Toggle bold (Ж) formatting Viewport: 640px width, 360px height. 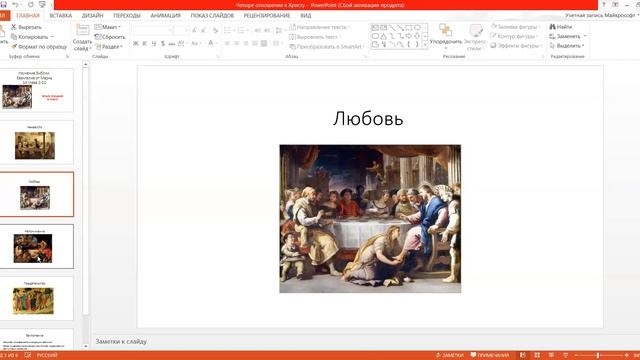pos(136,43)
